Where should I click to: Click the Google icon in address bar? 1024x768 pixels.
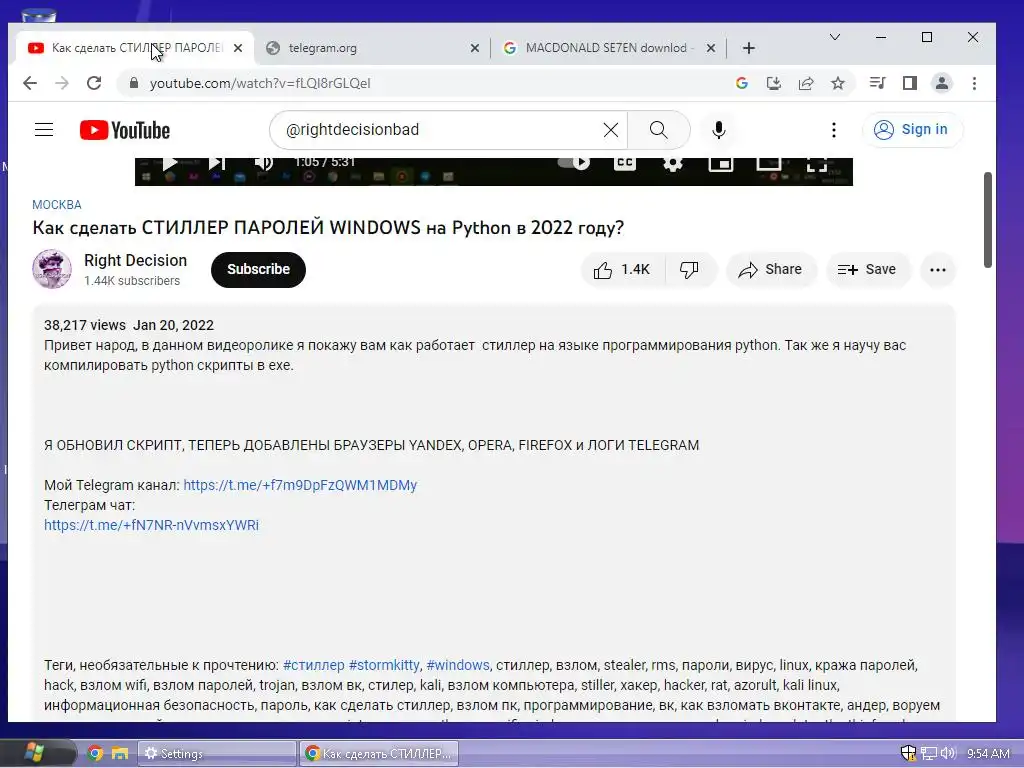741,83
